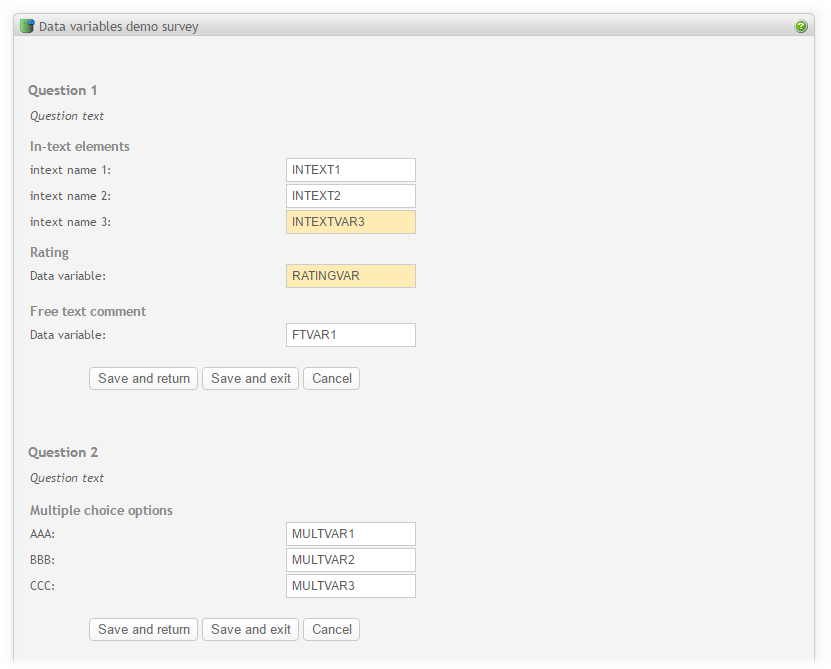Focus the highlighted RATINGVAR data variable field
The height and width of the screenshot is (669, 831).
(x=351, y=276)
